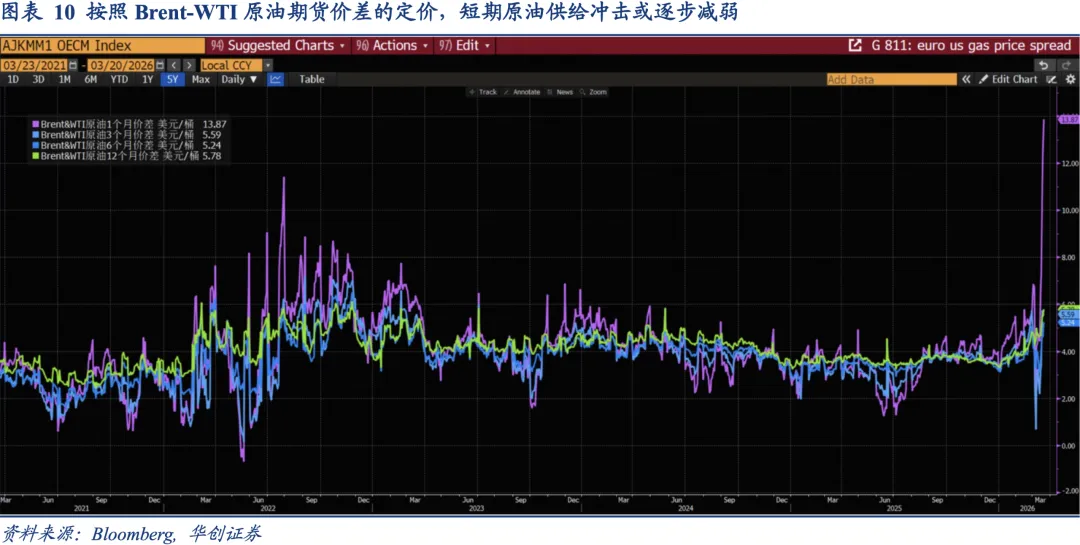The height and width of the screenshot is (545, 1080).
Task: Select the 1D time range
Action: pyautogui.click(x=13, y=79)
